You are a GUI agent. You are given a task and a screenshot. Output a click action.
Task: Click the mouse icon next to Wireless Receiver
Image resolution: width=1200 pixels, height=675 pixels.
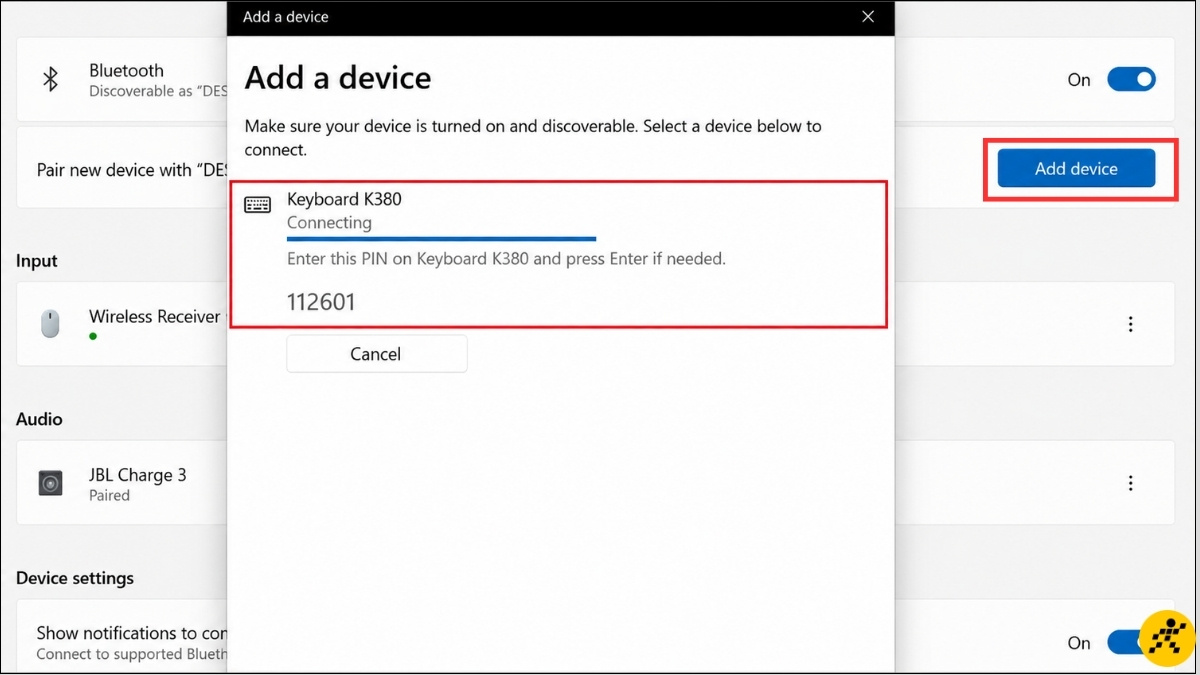pyautogui.click(x=50, y=324)
